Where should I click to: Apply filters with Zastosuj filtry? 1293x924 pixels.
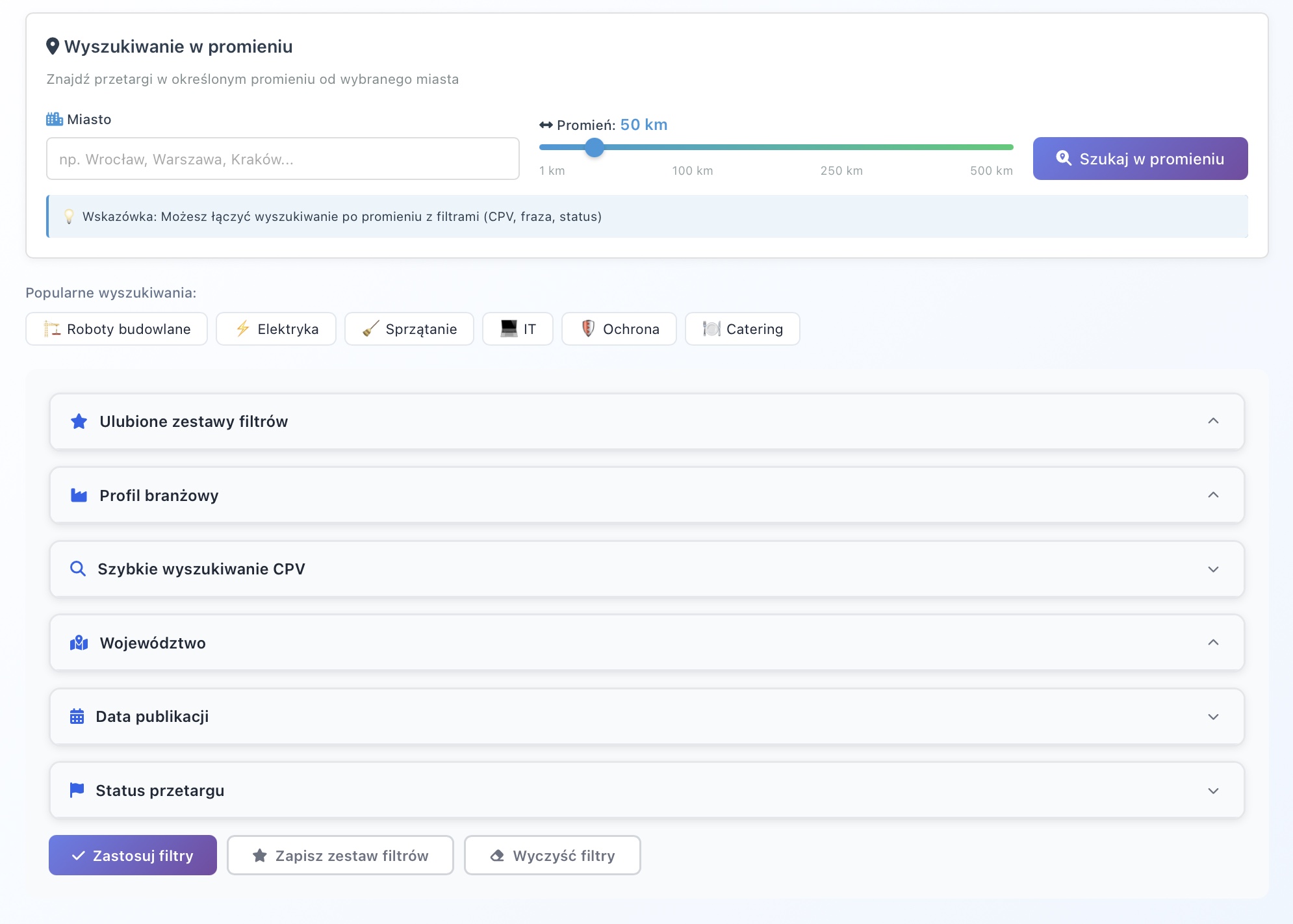[x=133, y=856]
